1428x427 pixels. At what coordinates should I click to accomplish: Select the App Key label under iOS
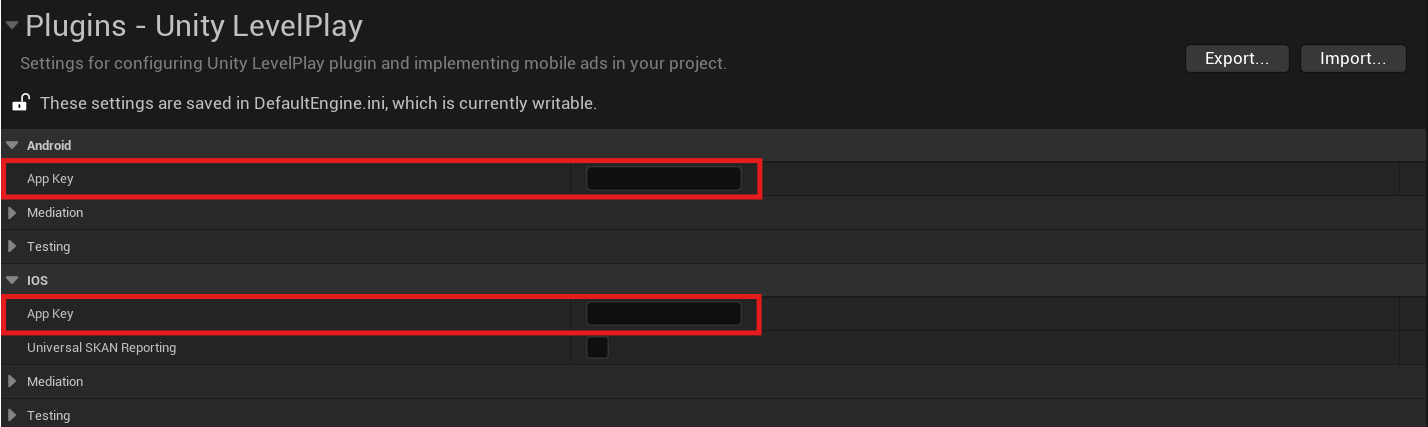(50, 314)
